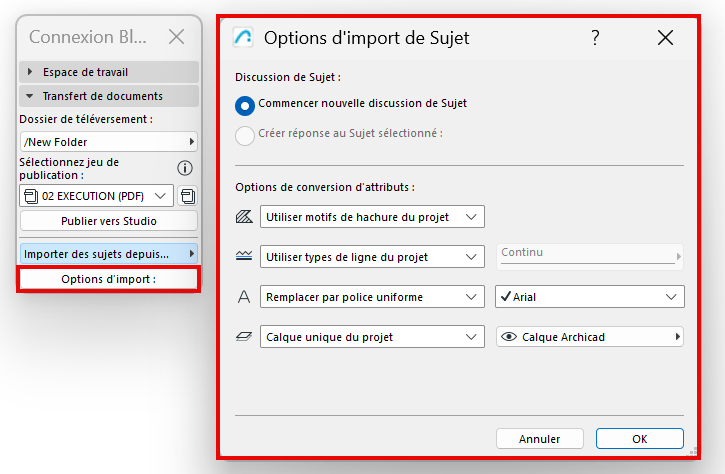Toggle the eye icon on Calque Archicad
This screenshot has height=474, width=725.
tap(509, 337)
